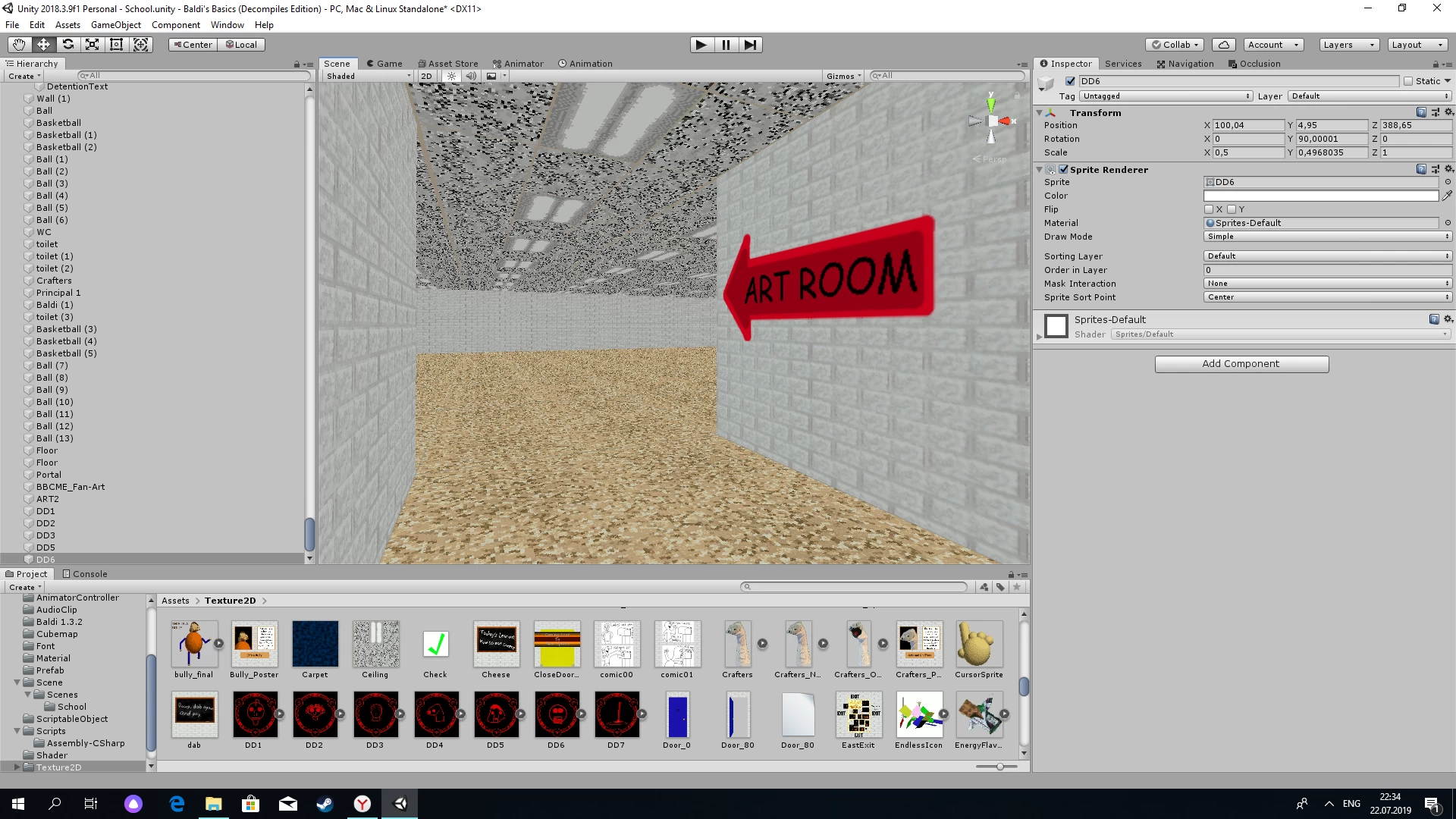Open the Layers dropdown

pyautogui.click(x=1348, y=45)
